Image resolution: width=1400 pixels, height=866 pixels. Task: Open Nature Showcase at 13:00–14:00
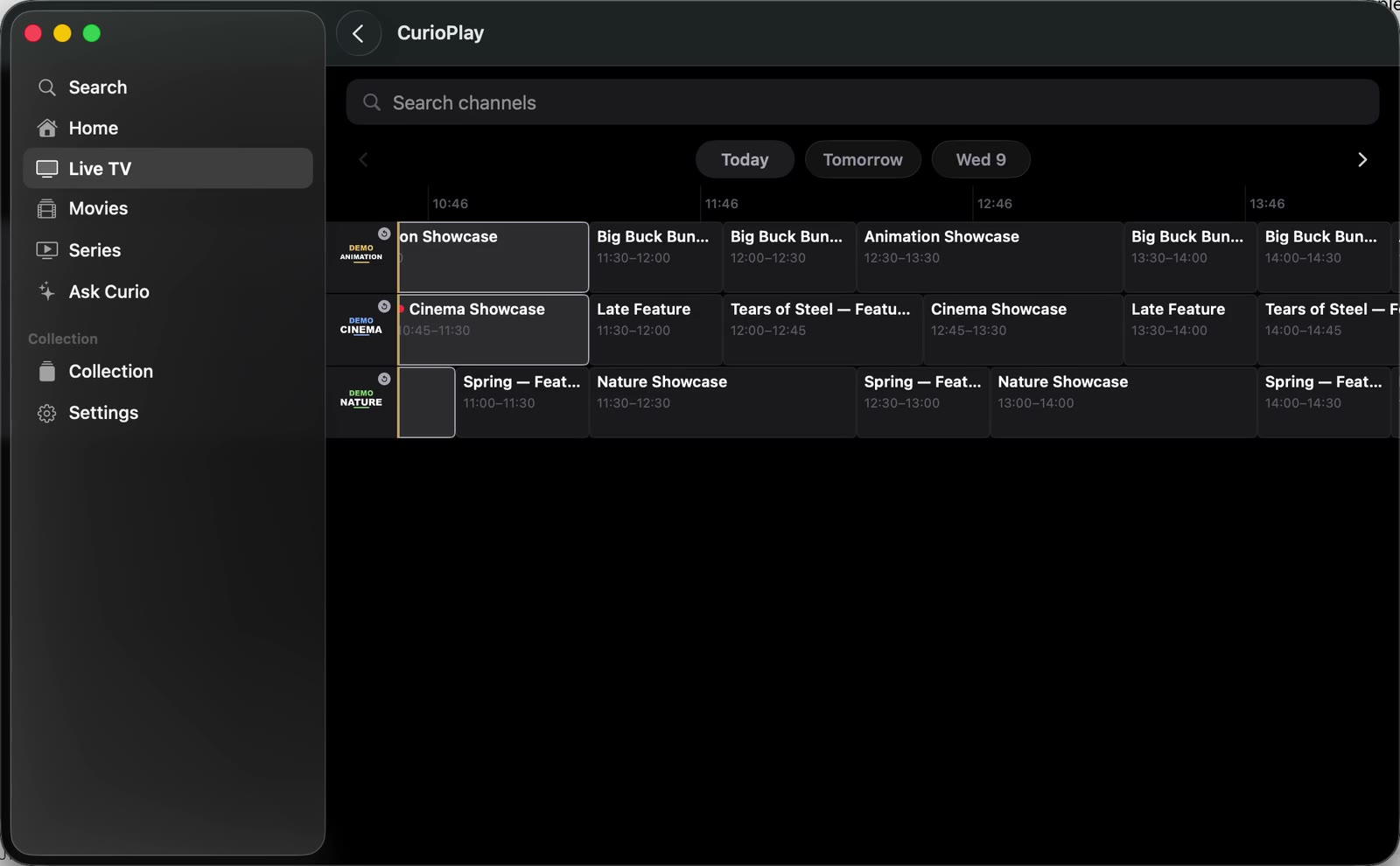[x=1124, y=402]
